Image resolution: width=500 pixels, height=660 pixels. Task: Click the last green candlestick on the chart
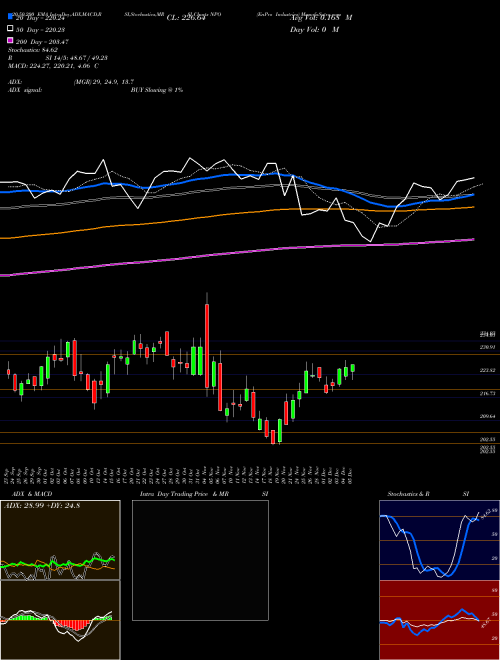(x=353, y=368)
